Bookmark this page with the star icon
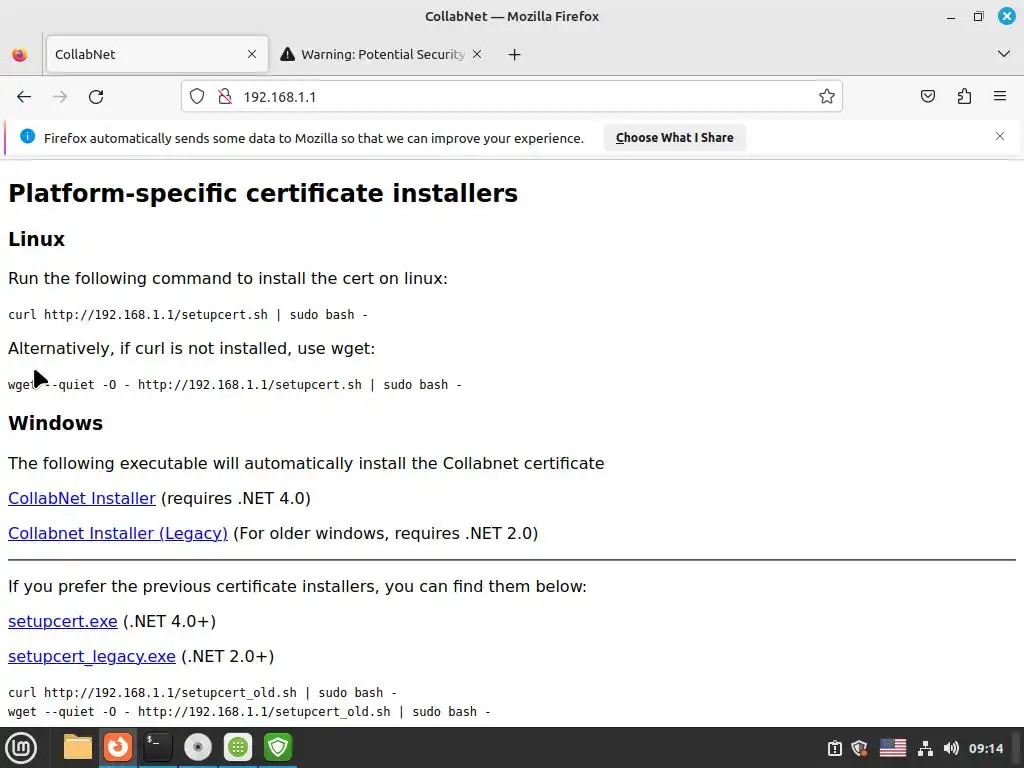This screenshot has width=1024, height=768. click(x=827, y=97)
